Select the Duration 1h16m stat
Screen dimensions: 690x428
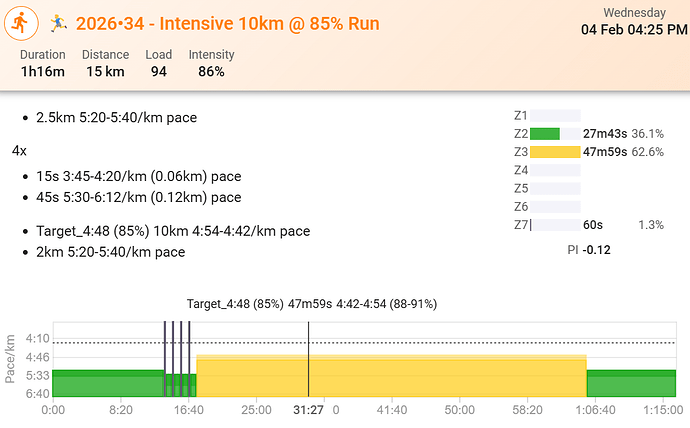[x=43, y=63]
